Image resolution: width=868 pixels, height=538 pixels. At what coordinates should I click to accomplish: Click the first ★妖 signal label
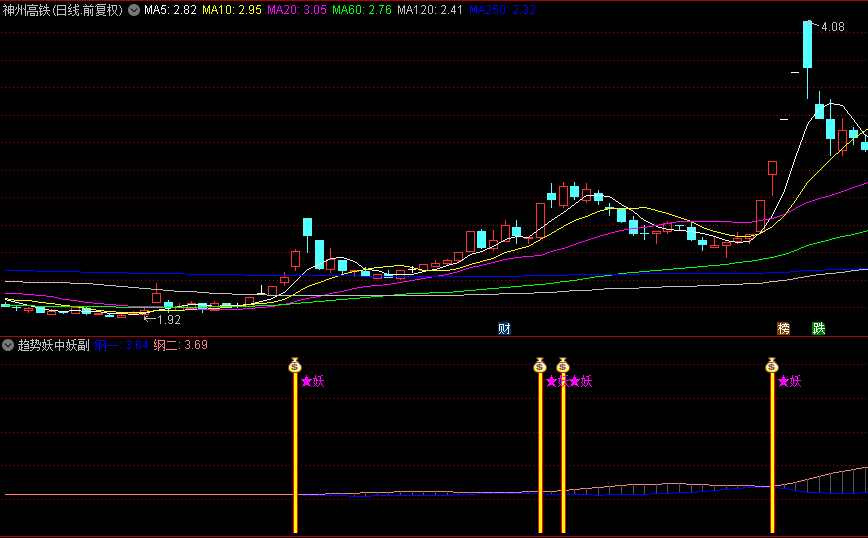coord(313,381)
